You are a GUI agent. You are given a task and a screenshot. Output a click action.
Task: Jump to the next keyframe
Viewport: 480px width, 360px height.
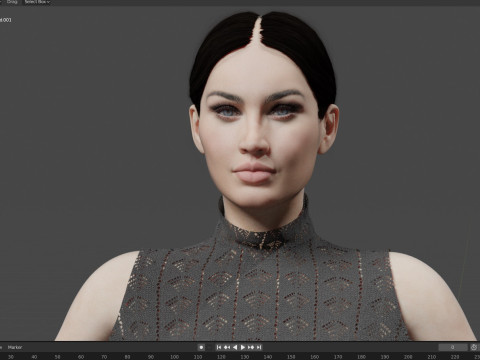click(251, 347)
